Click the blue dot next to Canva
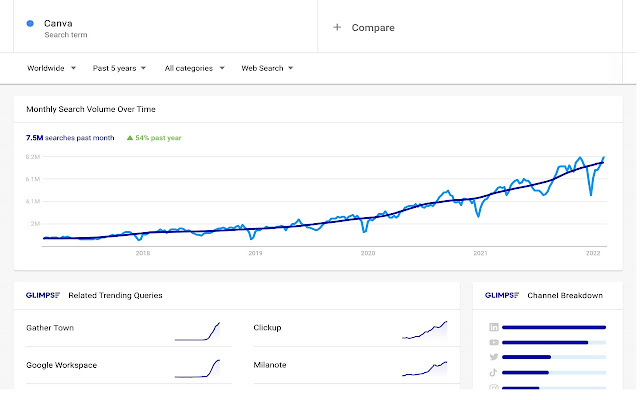This screenshot has height=400, width=640. point(31,23)
